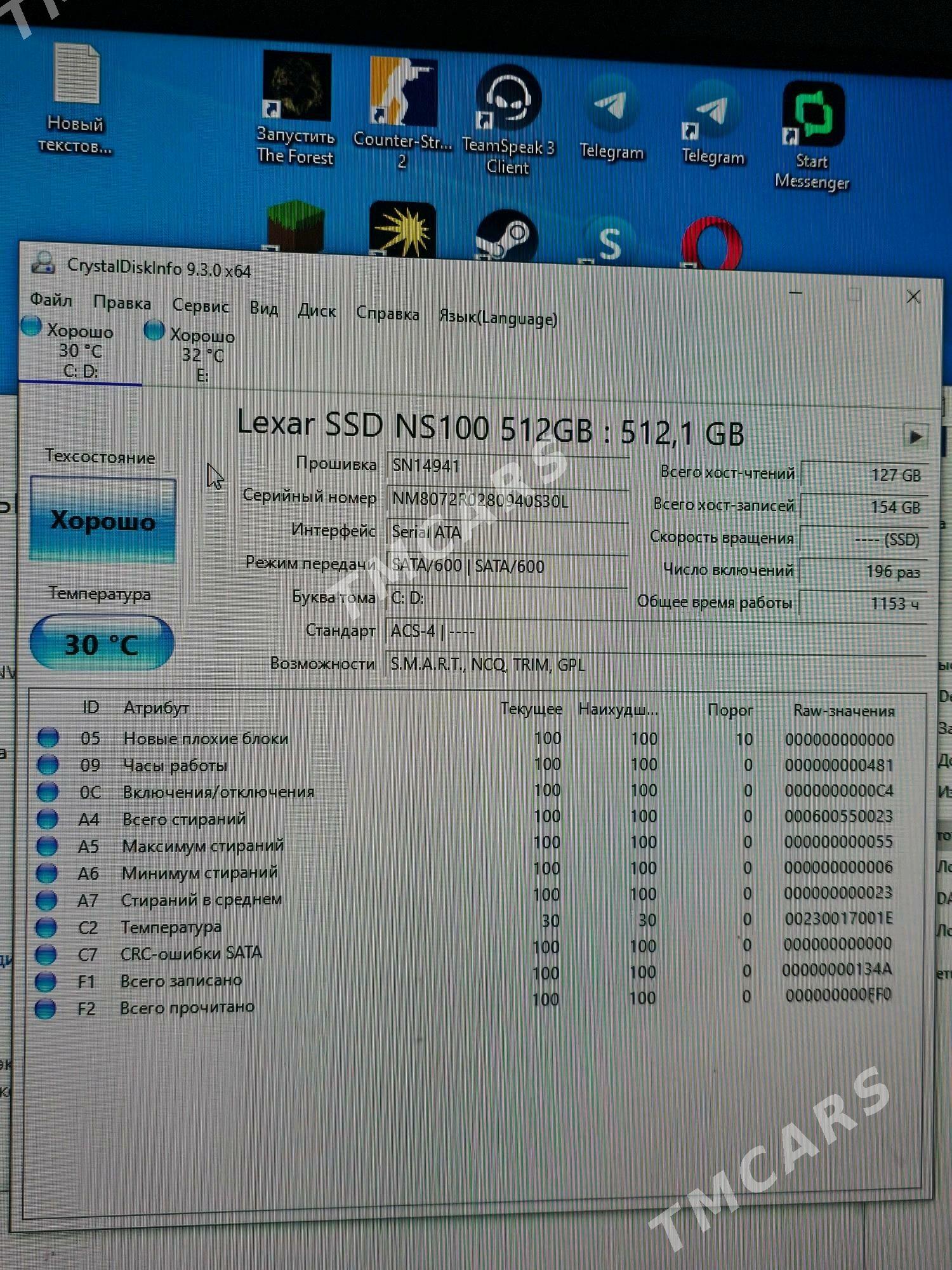Viewport: 952px width, 1270px height.
Task: Click the Raw-значения column header
Action: pyautogui.click(x=843, y=711)
